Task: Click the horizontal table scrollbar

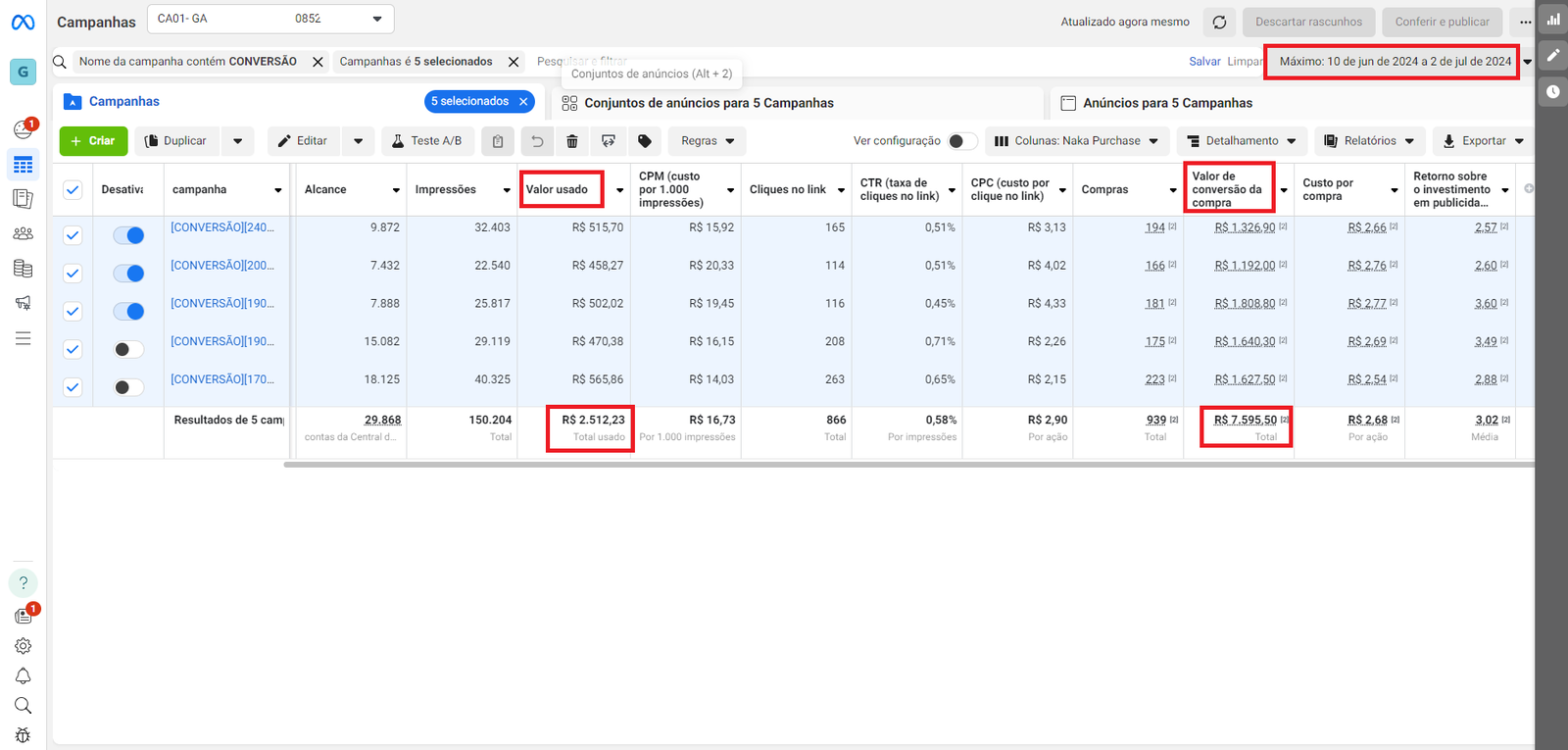Action: point(907,465)
